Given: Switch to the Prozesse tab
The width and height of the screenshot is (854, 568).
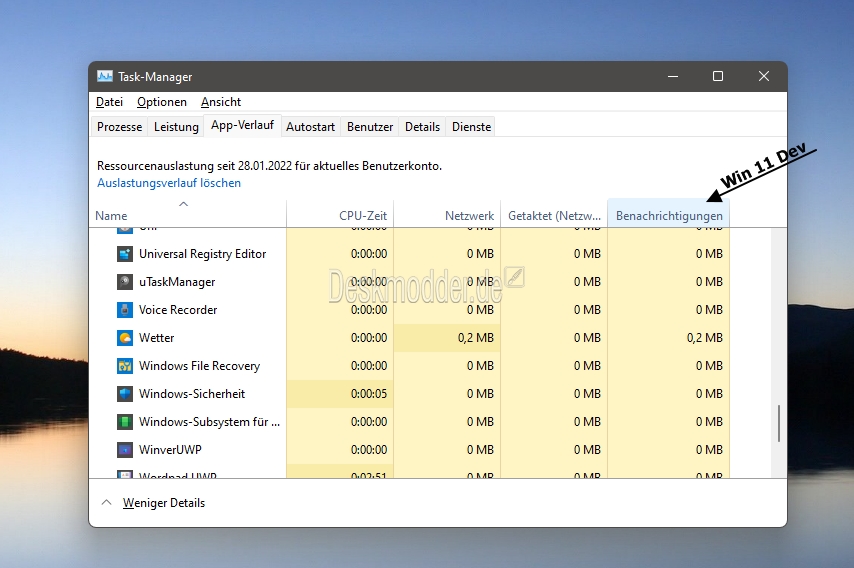Looking at the screenshot, I should [x=119, y=127].
